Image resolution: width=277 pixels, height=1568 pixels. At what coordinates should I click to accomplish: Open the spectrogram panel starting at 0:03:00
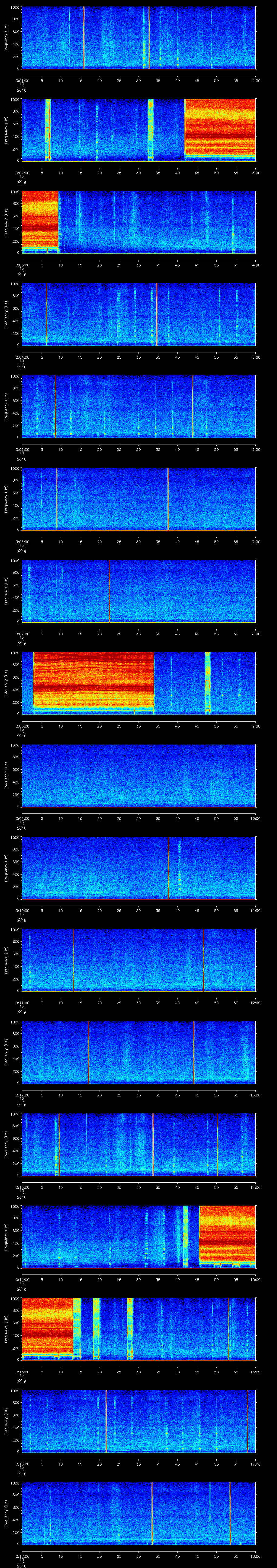point(138,222)
